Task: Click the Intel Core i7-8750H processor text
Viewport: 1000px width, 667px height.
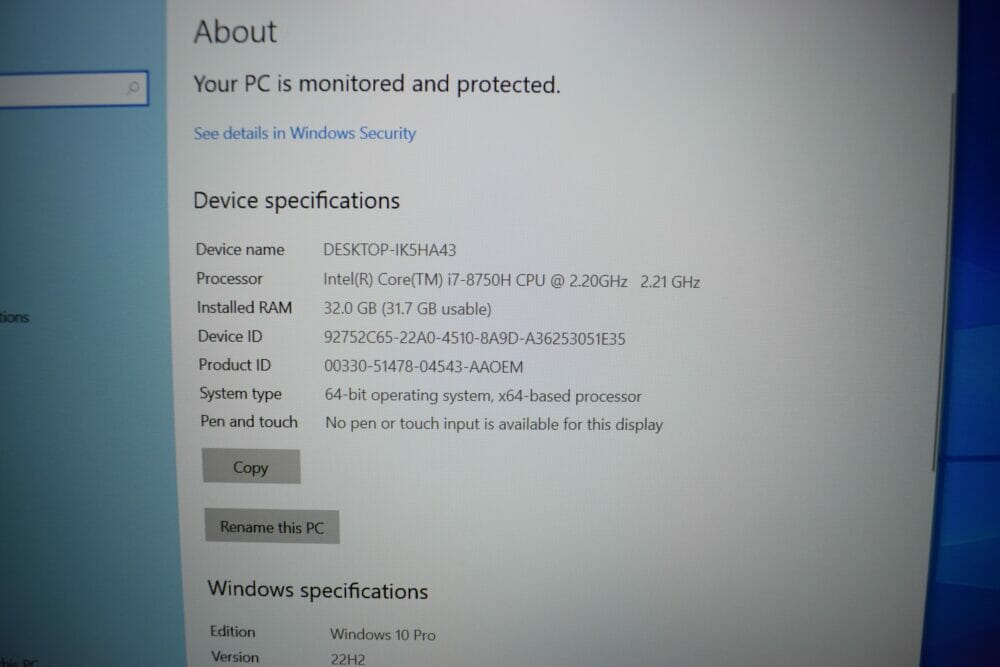Action: [x=511, y=281]
